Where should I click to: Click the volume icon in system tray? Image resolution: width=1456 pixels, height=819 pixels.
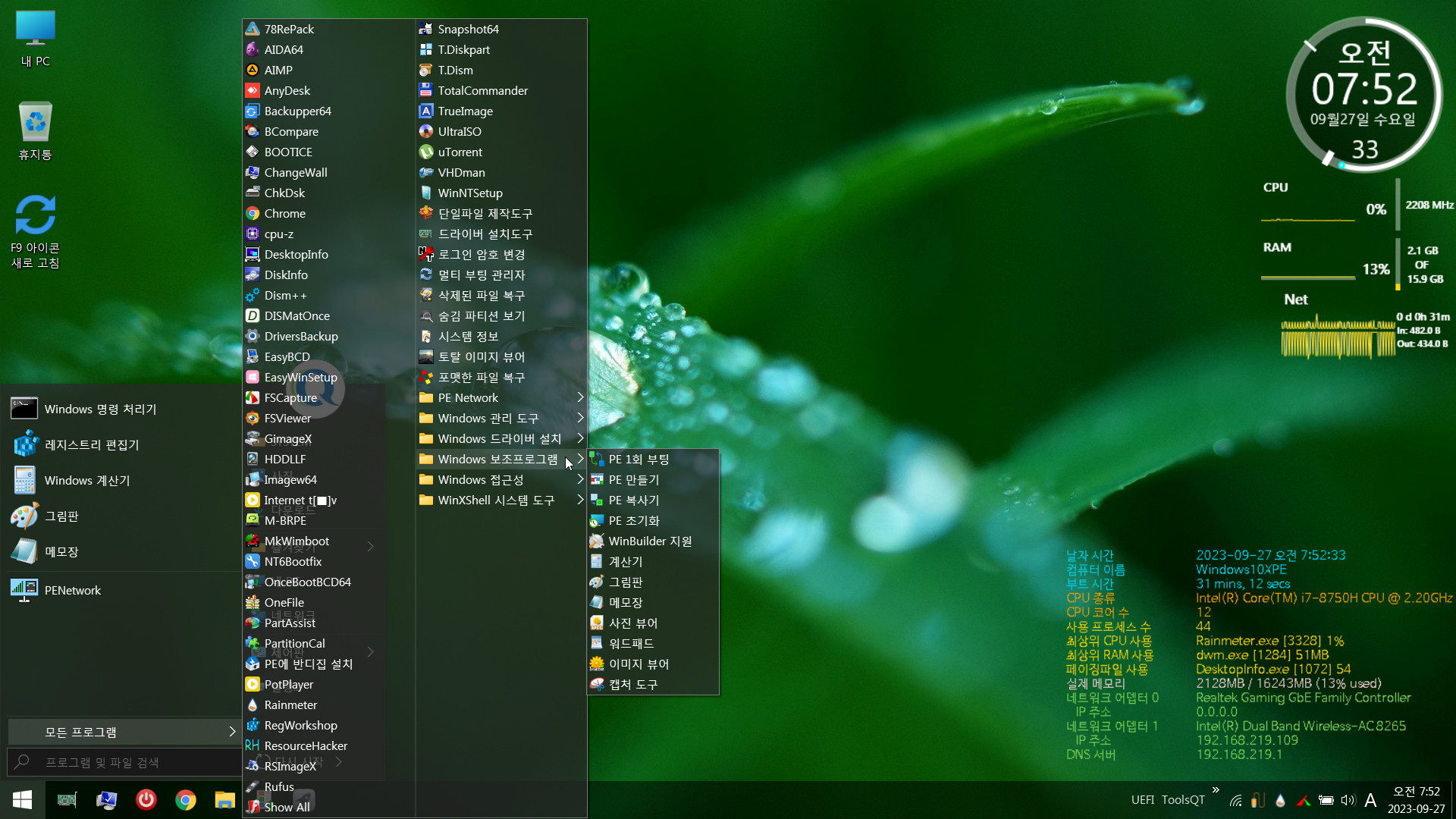(1348, 800)
